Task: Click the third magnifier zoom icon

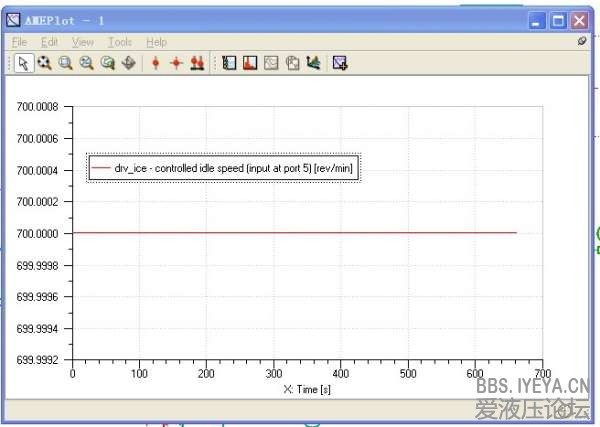Action: 86,63
